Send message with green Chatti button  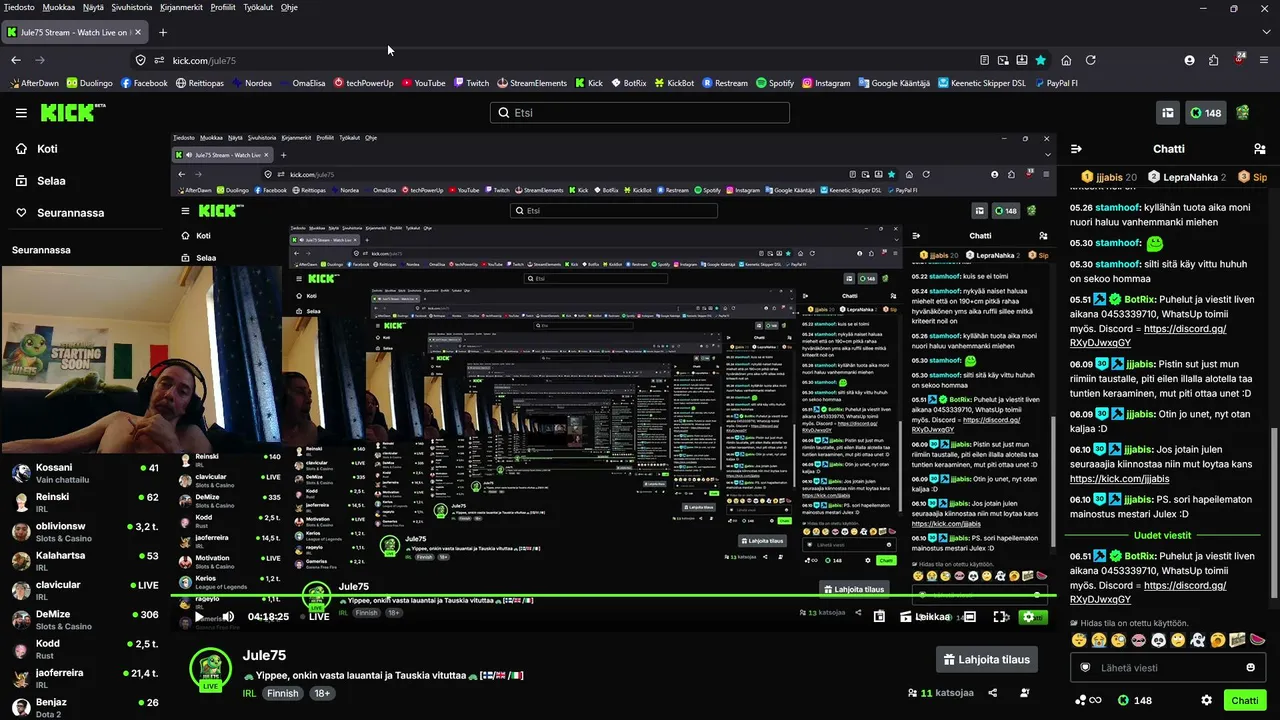1245,701
